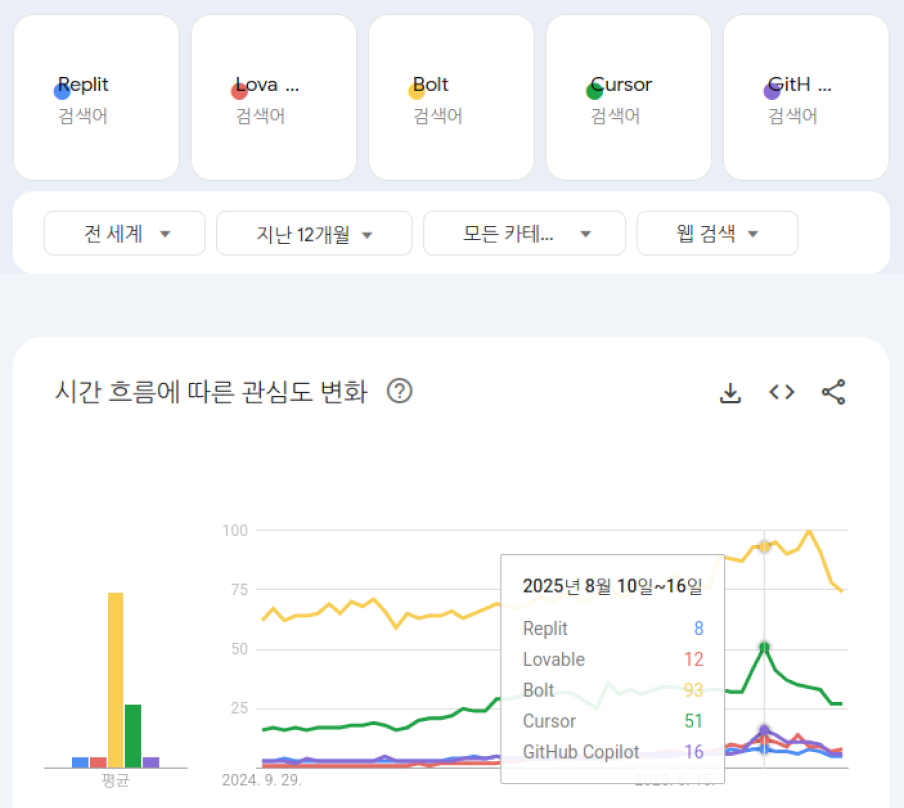
Task: Click the green Cursor peak data point
Action: 764,648
